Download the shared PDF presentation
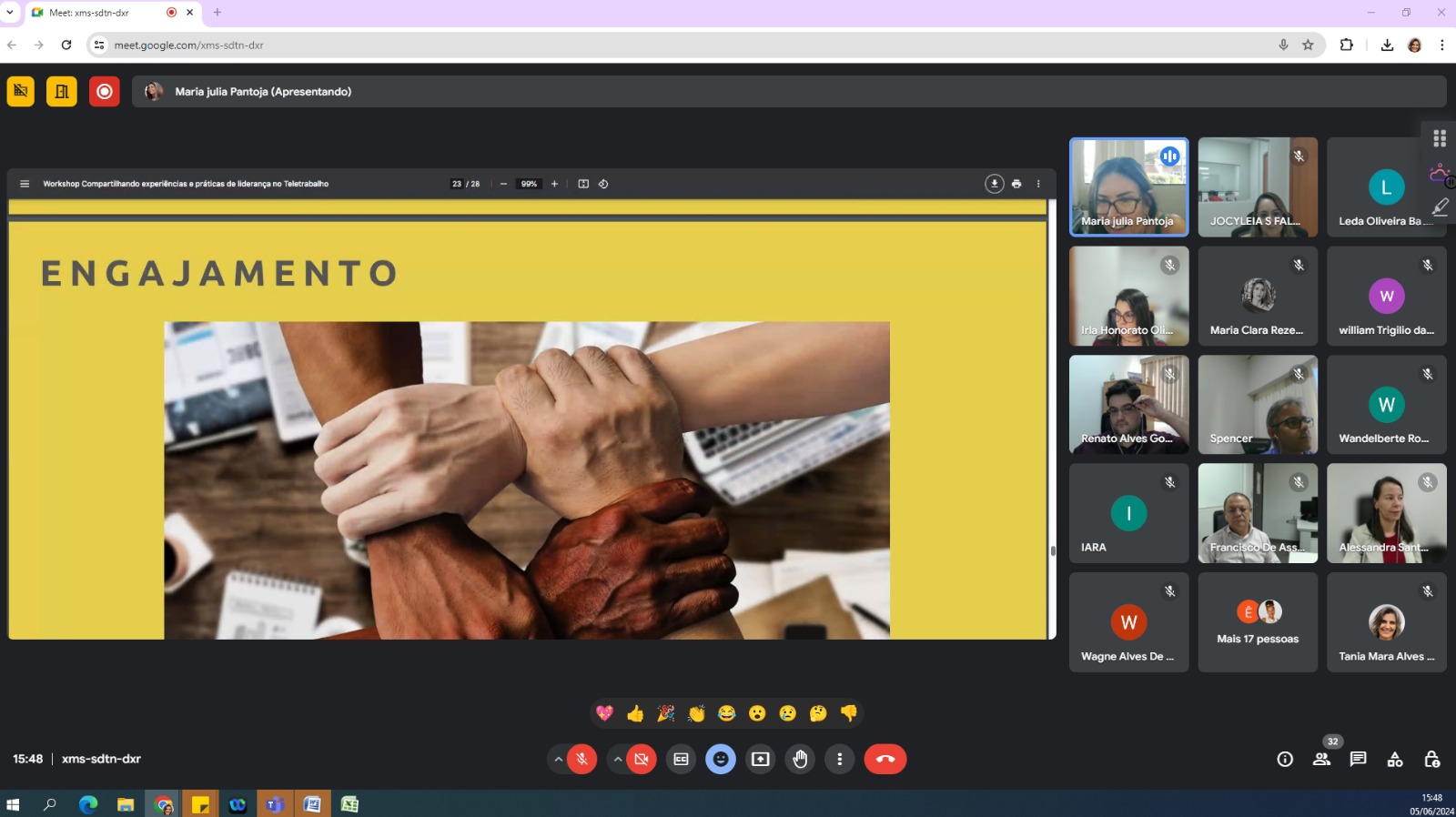1456x817 pixels. click(x=994, y=184)
